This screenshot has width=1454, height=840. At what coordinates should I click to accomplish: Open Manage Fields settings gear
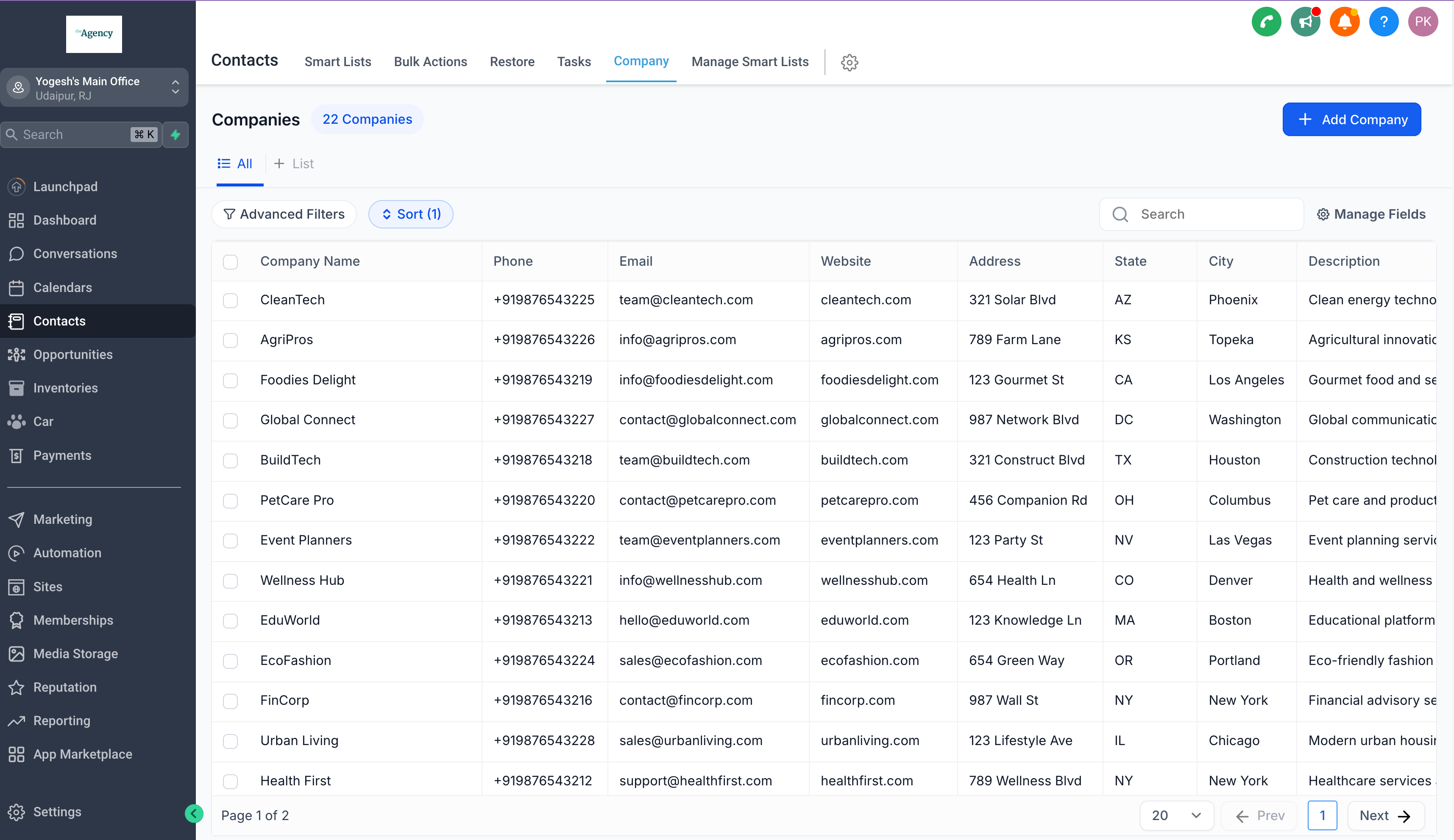coord(1323,214)
